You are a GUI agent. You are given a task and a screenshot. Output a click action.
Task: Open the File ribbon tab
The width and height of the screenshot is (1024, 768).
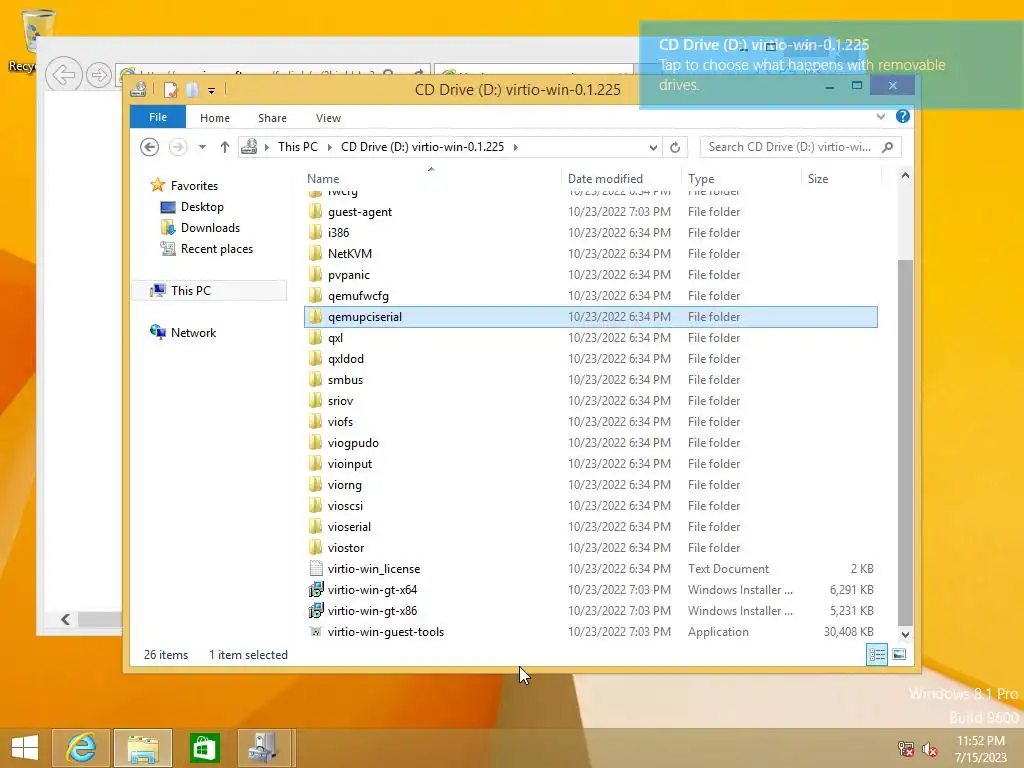[x=157, y=117]
